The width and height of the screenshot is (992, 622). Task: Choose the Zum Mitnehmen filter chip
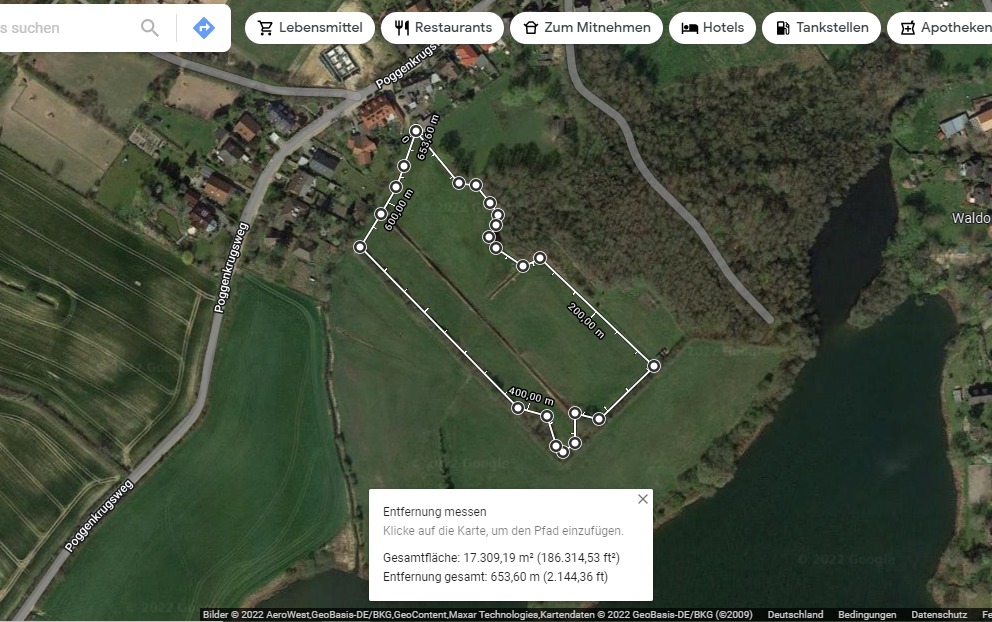(x=586, y=28)
